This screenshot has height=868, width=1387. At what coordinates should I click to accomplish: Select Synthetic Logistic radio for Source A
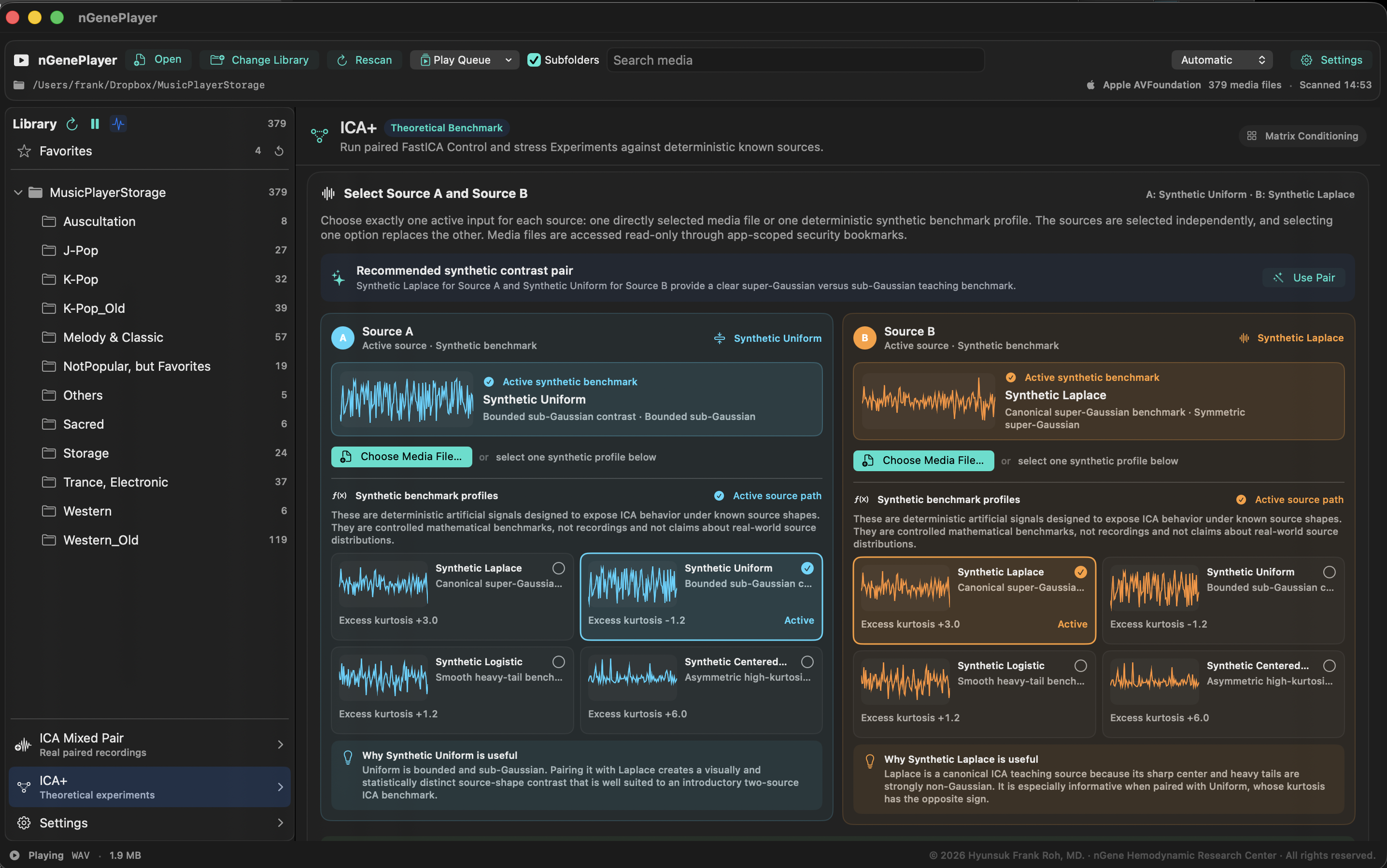(558, 662)
